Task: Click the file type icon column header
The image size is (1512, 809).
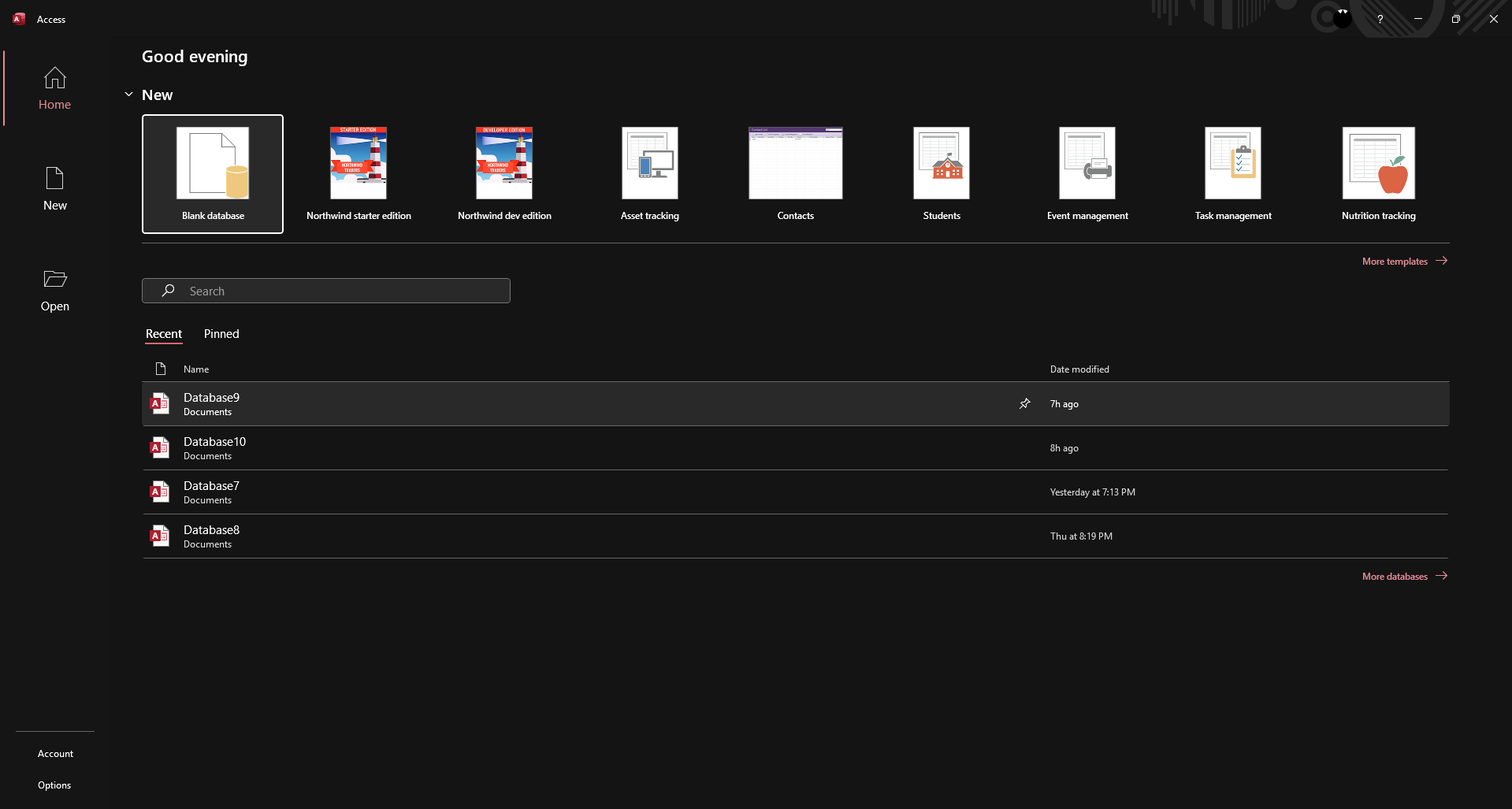Action: pyautogui.click(x=161, y=369)
